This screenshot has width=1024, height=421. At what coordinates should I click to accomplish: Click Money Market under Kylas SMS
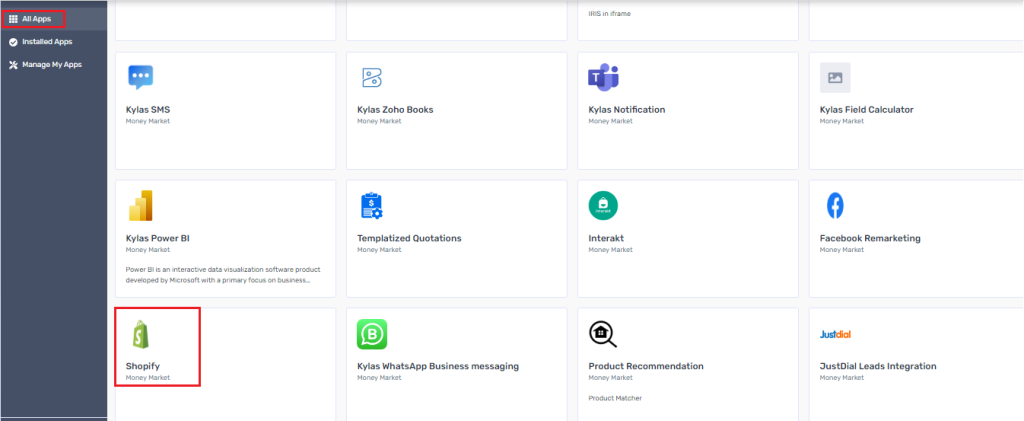click(x=148, y=121)
